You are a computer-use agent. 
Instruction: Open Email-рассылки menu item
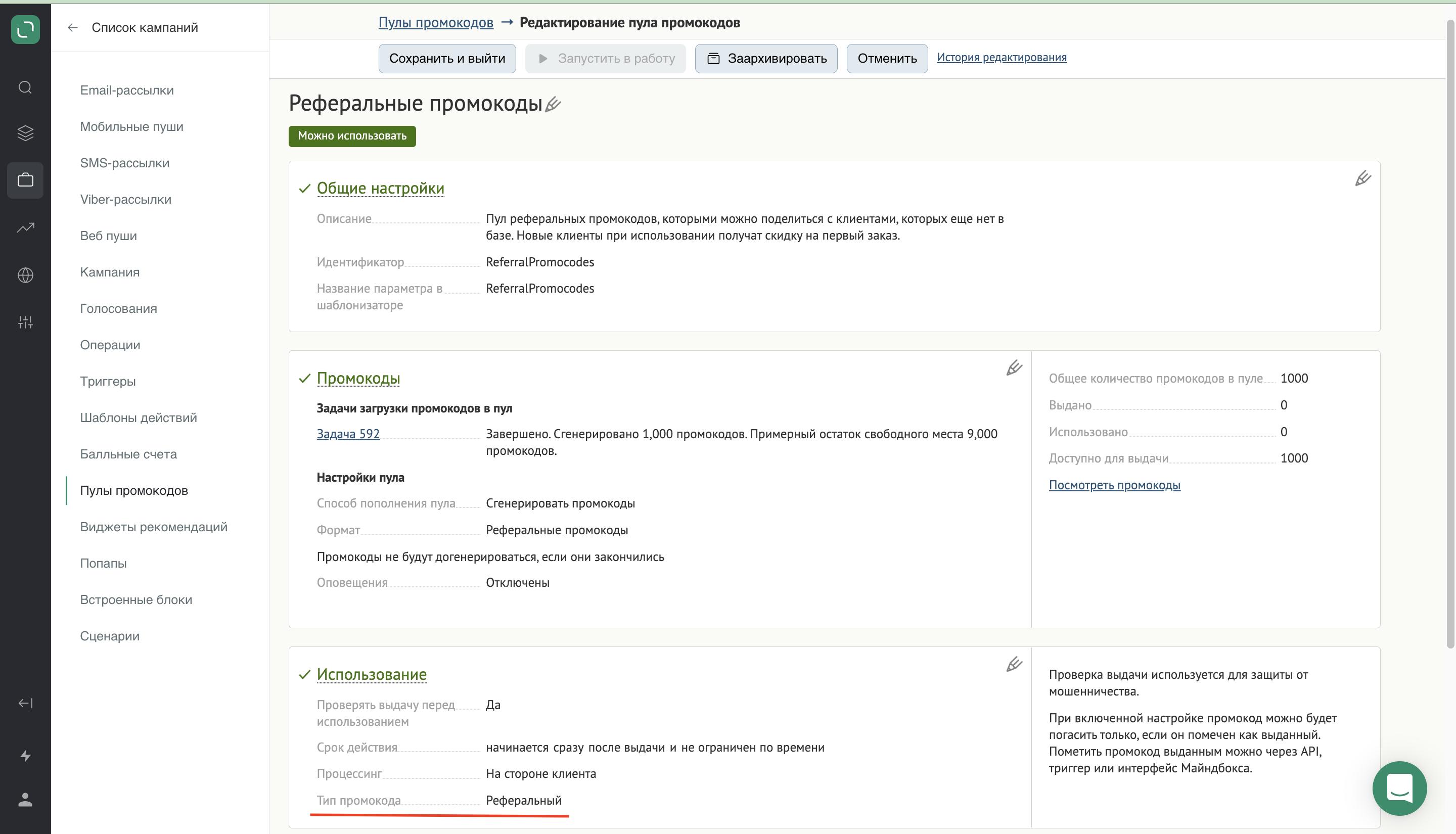point(126,90)
